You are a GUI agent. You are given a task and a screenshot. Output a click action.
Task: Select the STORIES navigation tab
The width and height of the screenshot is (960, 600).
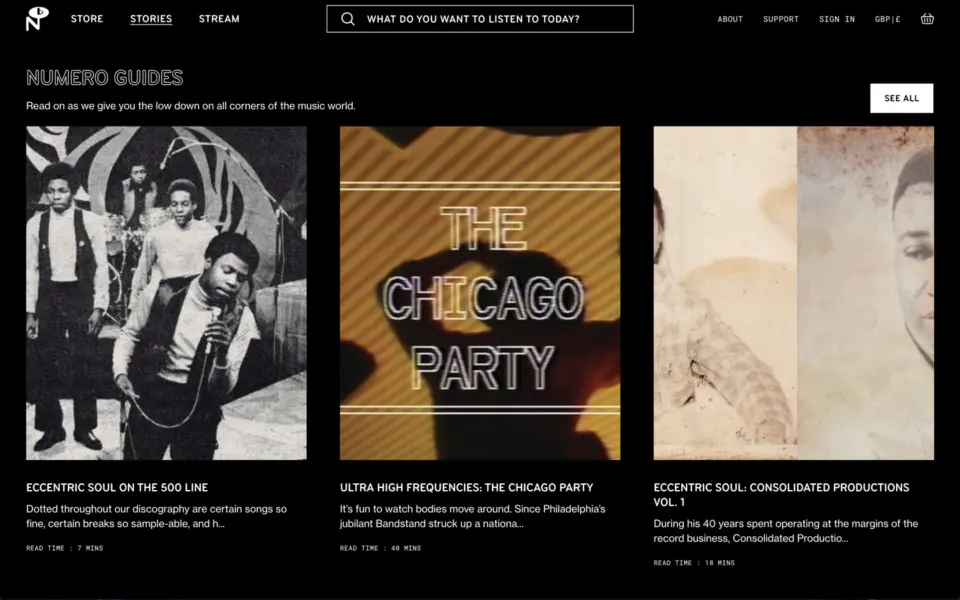(151, 18)
